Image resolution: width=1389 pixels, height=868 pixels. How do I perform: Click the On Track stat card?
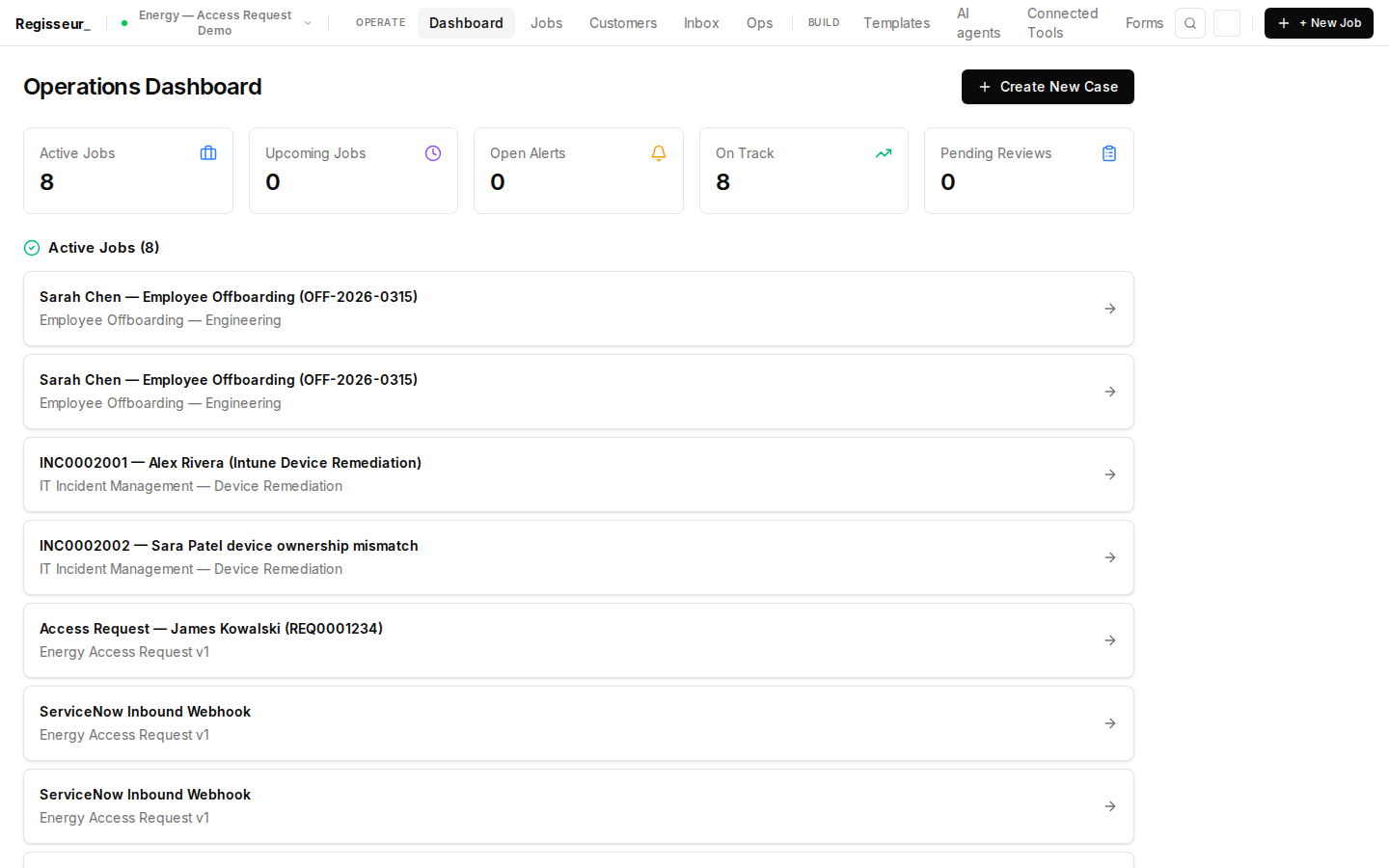(803, 171)
